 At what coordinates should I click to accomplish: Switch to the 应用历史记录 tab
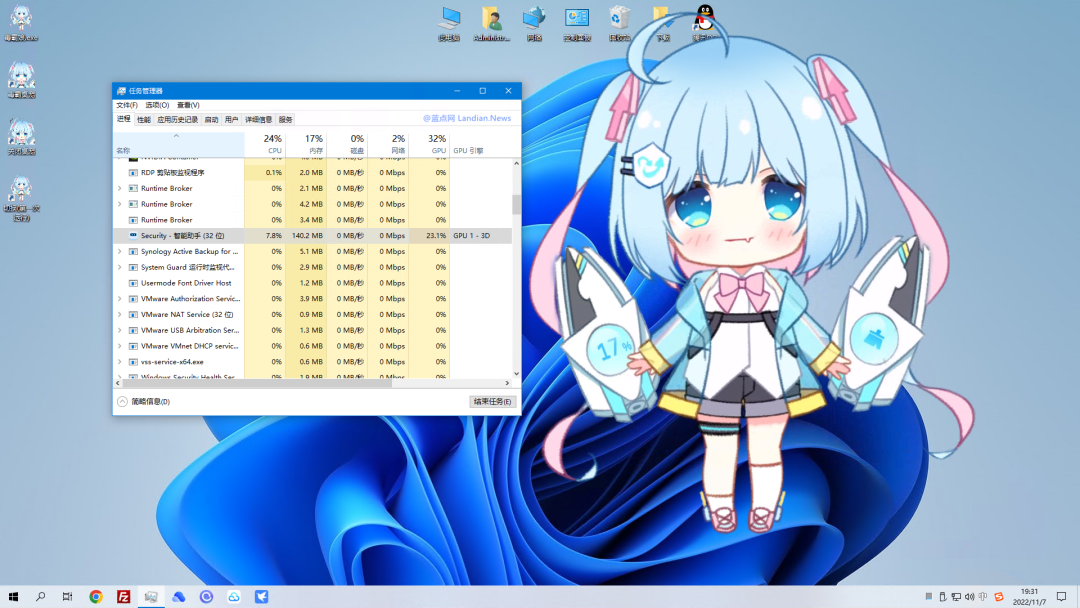(177, 120)
